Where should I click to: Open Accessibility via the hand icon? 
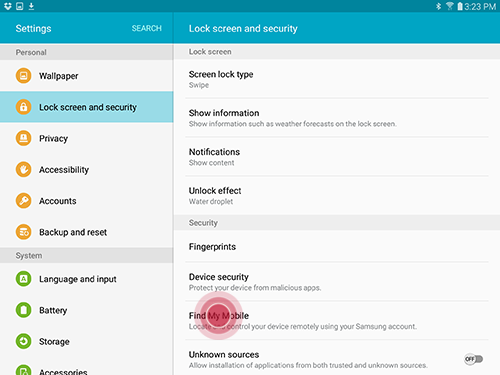tap(23, 169)
